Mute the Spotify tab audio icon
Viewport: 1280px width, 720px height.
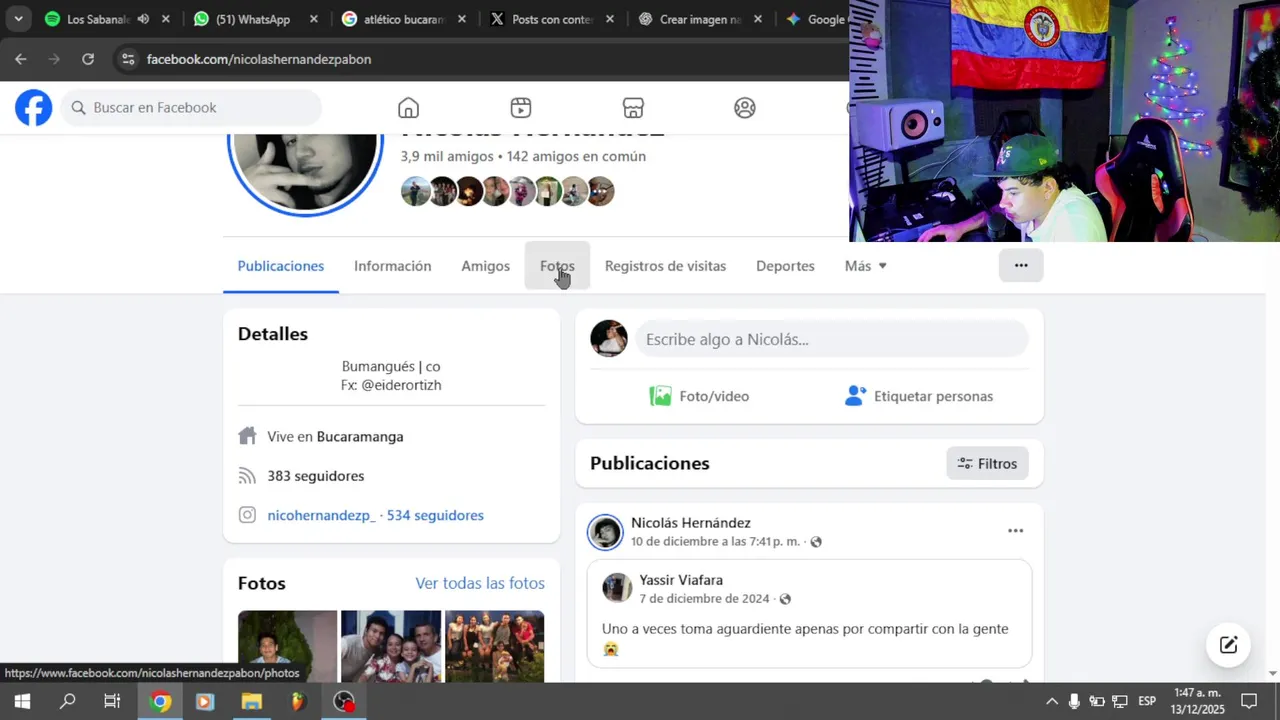[x=143, y=19]
